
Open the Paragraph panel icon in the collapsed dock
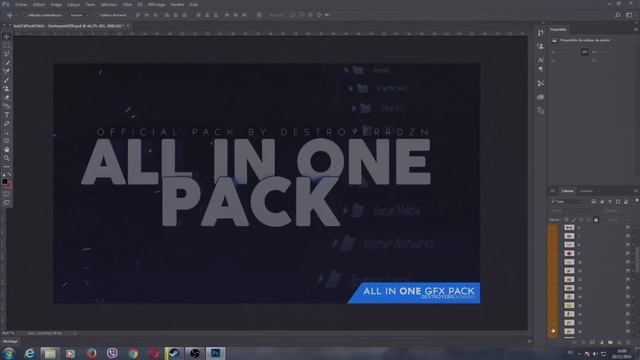tap(540, 69)
